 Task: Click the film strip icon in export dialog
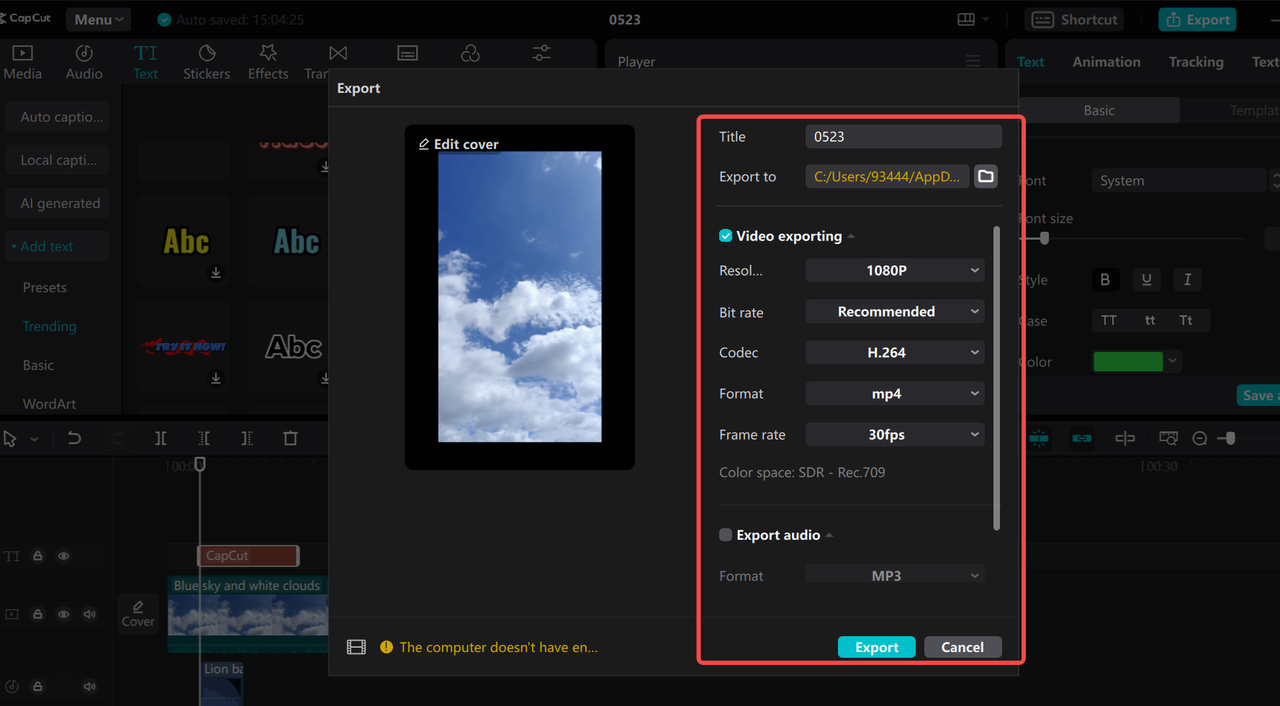[356, 647]
